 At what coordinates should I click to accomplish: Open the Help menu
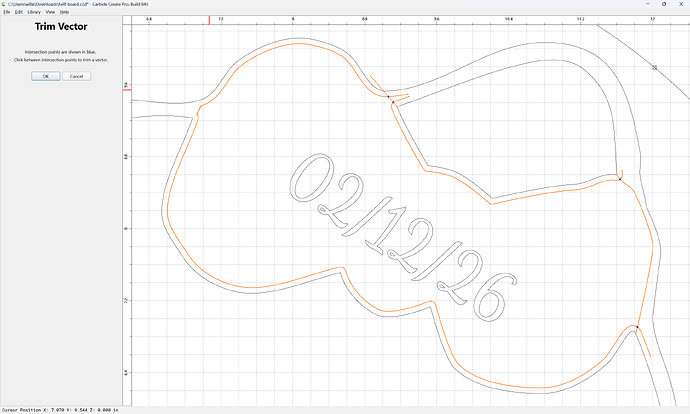click(x=64, y=12)
